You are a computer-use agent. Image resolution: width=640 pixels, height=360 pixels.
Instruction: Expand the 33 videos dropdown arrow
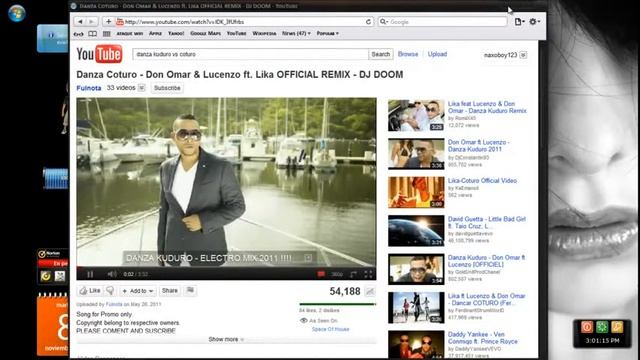pyautogui.click(x=141, y=88)
